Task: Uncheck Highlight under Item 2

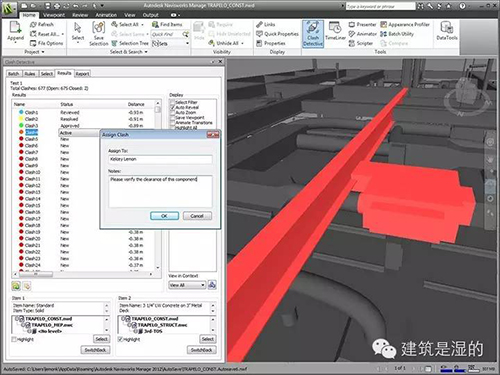Action: (121, 339)
